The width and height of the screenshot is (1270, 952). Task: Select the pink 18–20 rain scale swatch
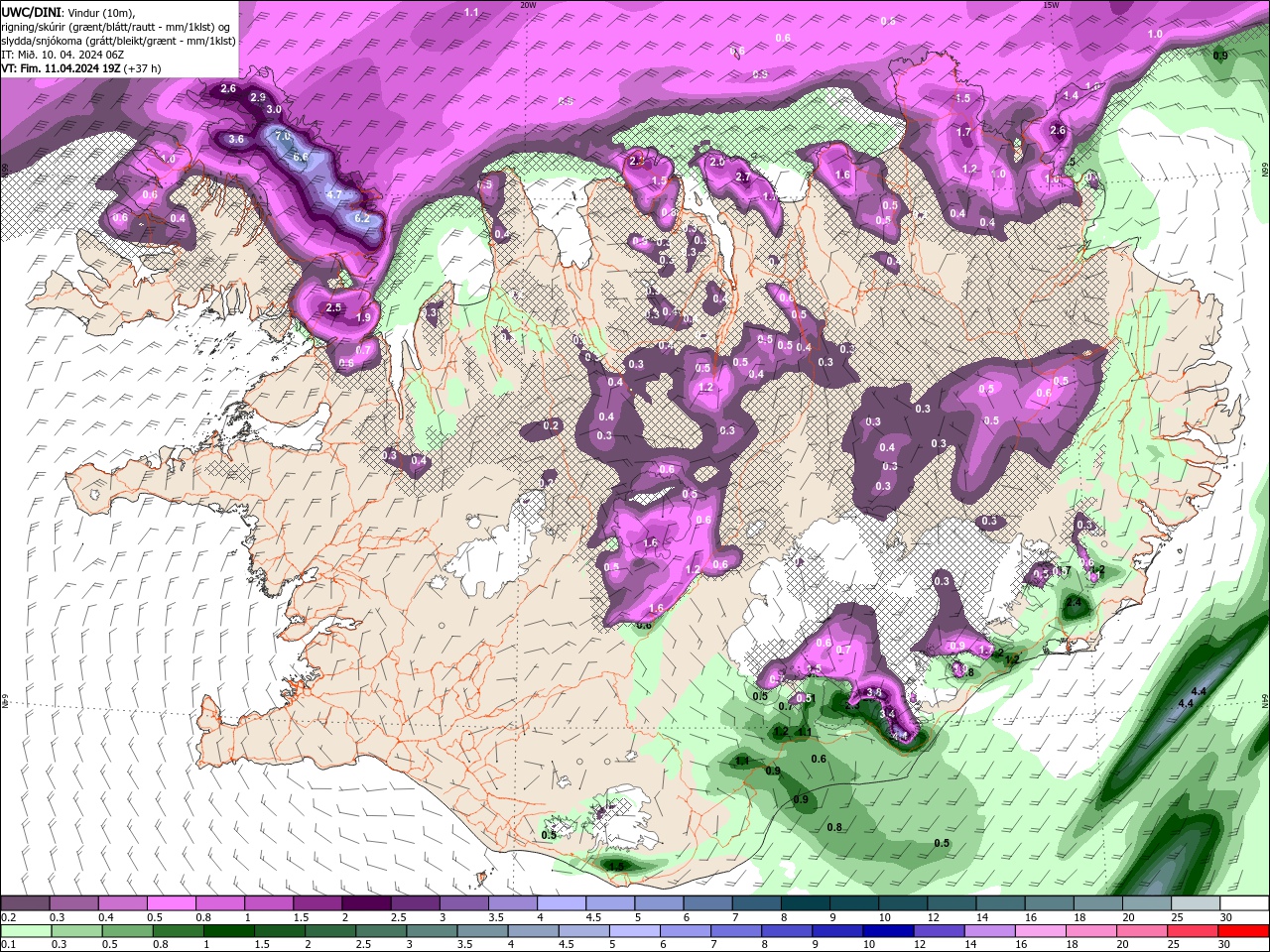coord(1092,931)
